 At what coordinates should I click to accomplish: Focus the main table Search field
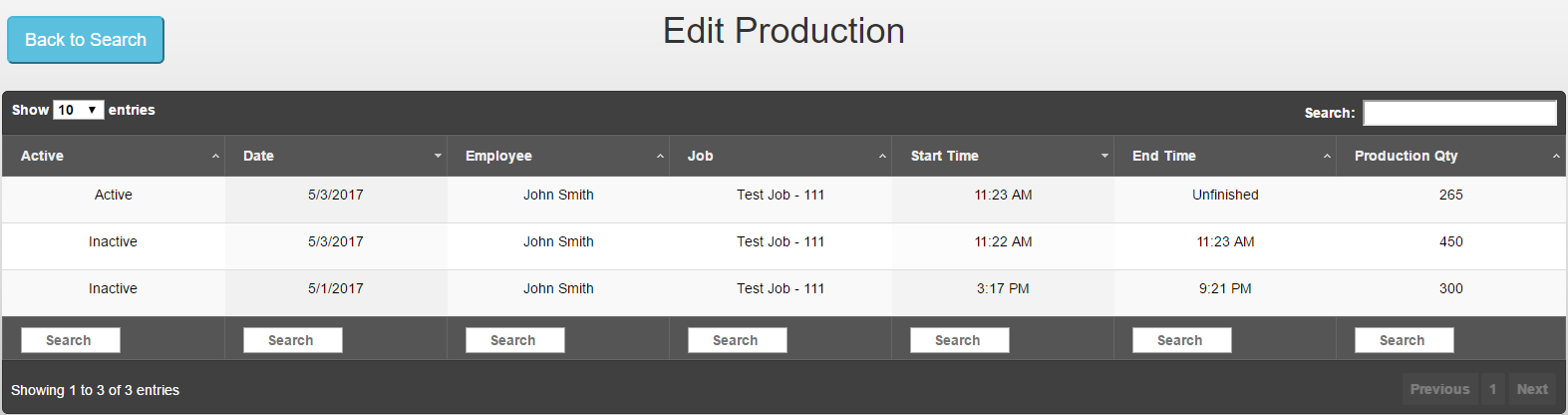point(1460,113)
